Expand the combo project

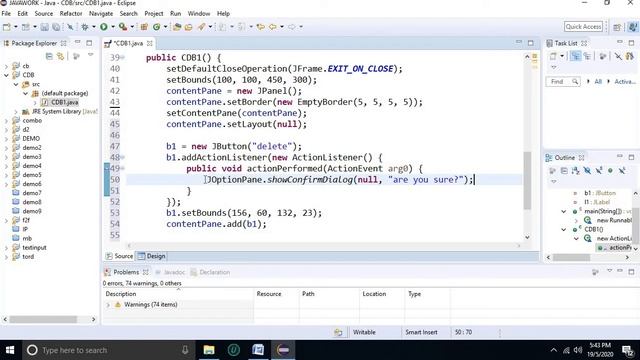point(6,120)
